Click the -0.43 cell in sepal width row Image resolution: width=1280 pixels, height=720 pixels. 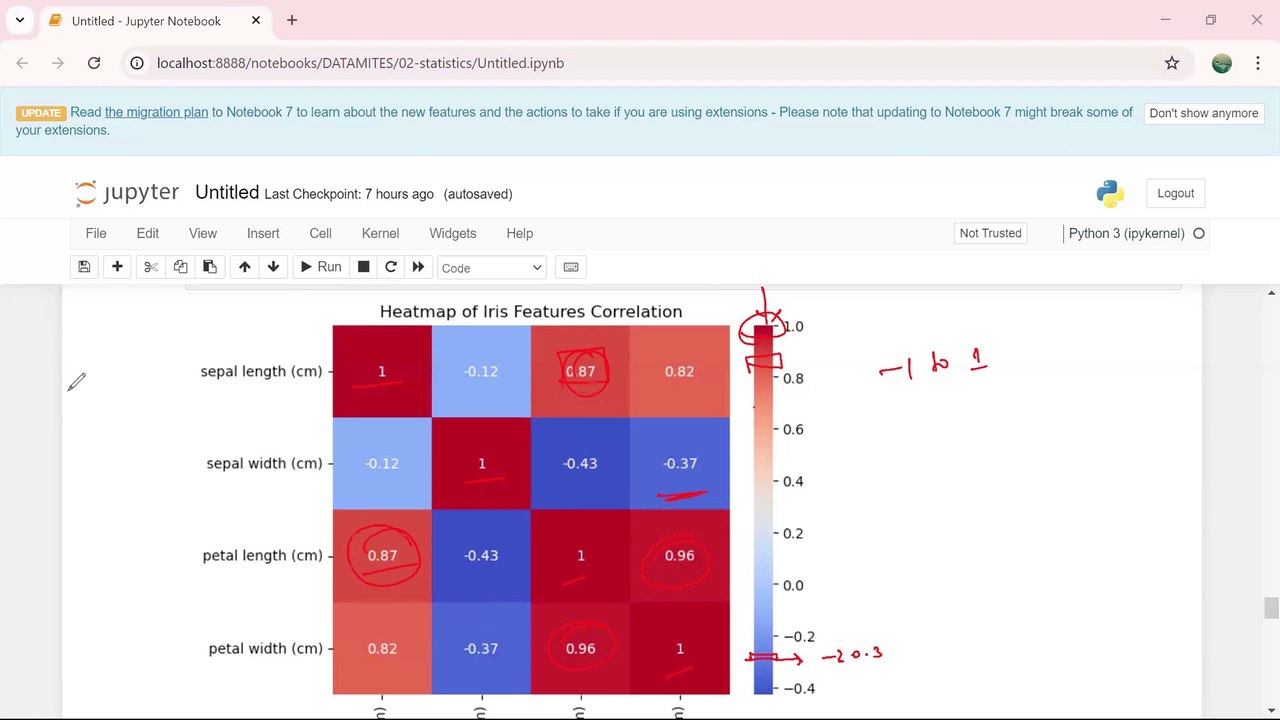580,463
